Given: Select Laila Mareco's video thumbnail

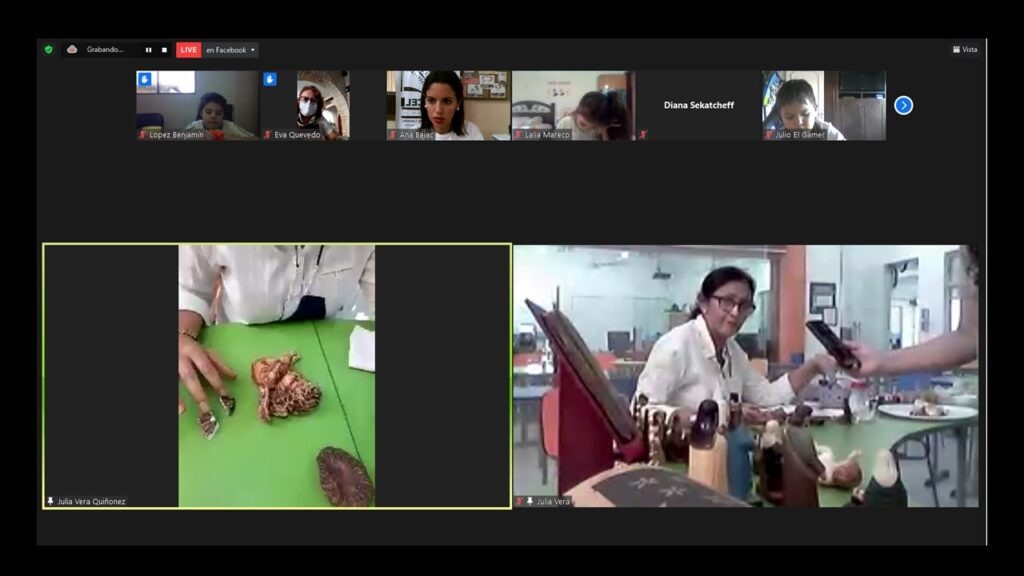Looking at the screenshot, I should point(573,104).
